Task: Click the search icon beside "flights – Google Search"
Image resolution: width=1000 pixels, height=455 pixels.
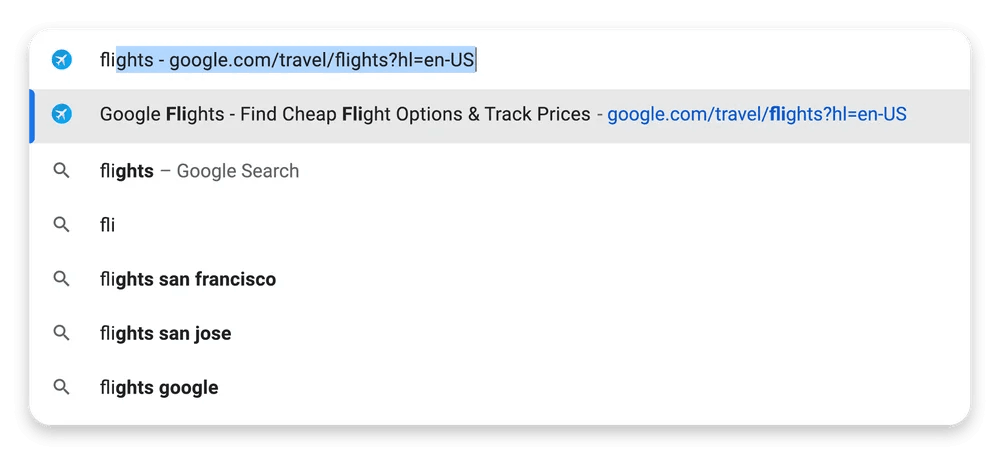Action: [62, 171]
